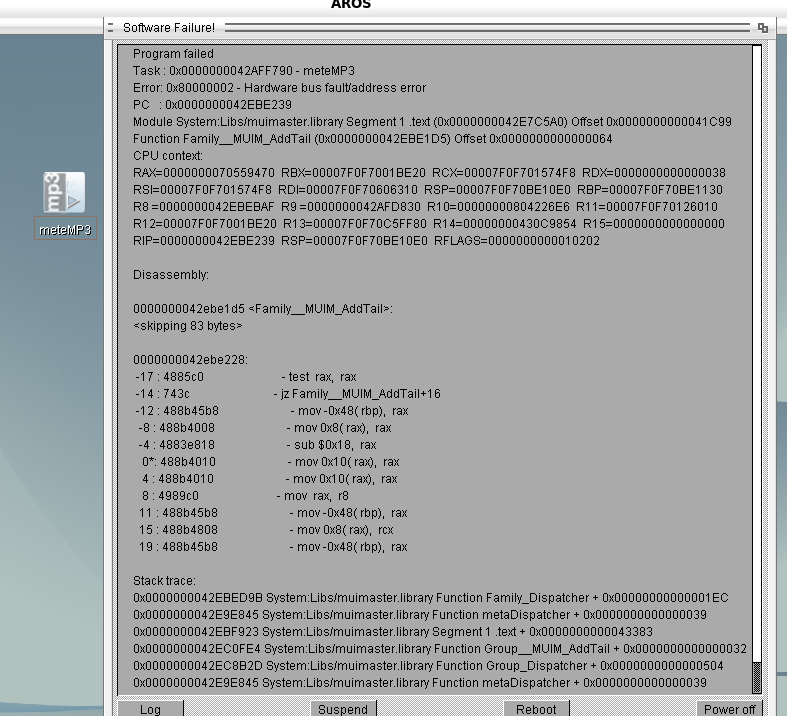Click the 0x0000000042EC0FE4 Group__MUIM_AddTail stack line
787x716 pixels.
[440, 649]
